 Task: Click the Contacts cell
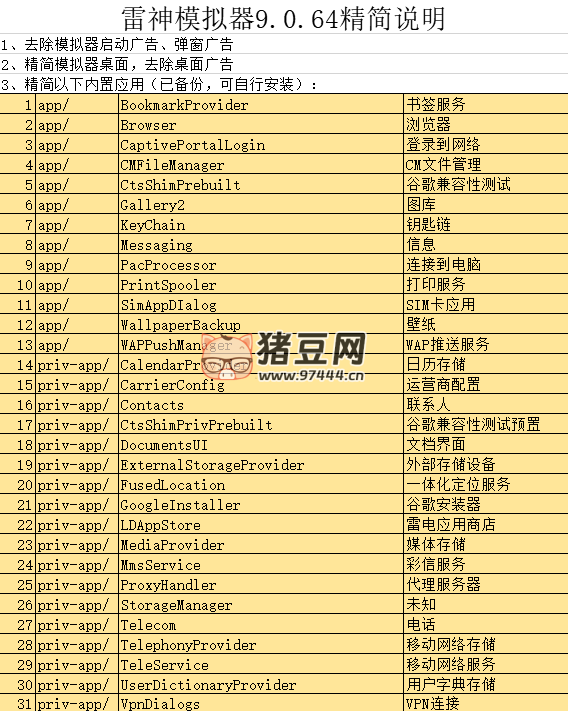[x=261, y=404]
